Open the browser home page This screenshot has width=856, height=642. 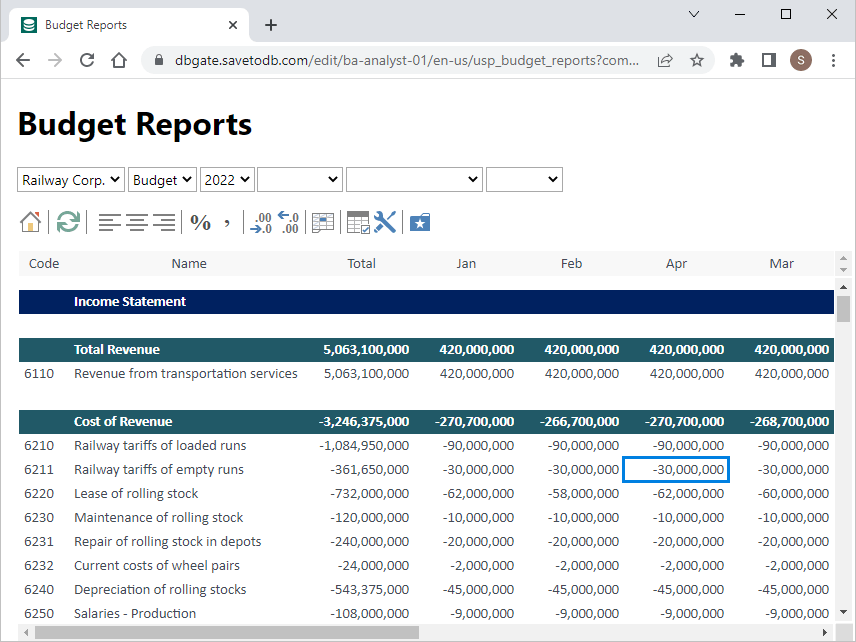119,60
